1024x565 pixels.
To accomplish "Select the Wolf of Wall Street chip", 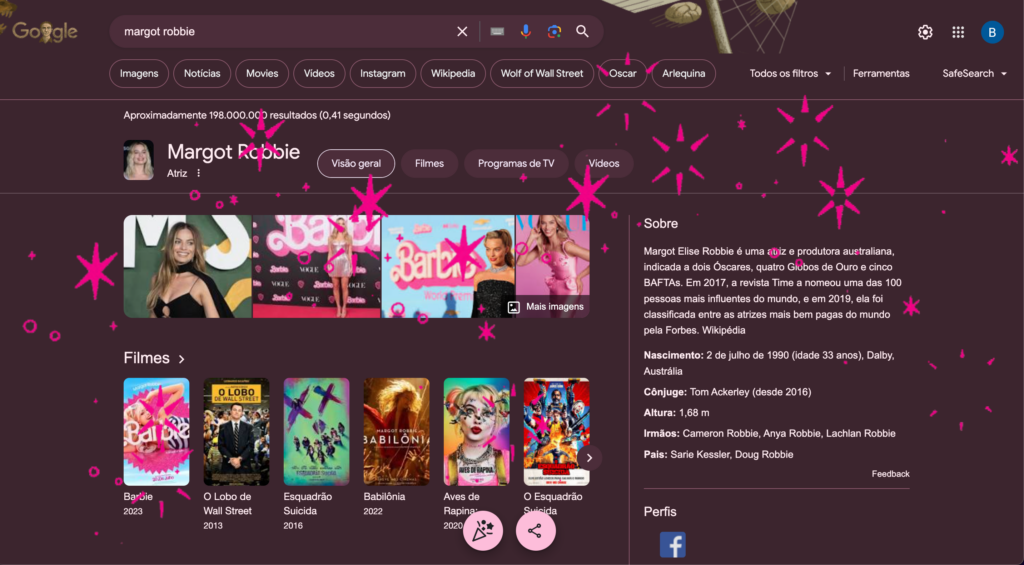I will click(542, 74).
